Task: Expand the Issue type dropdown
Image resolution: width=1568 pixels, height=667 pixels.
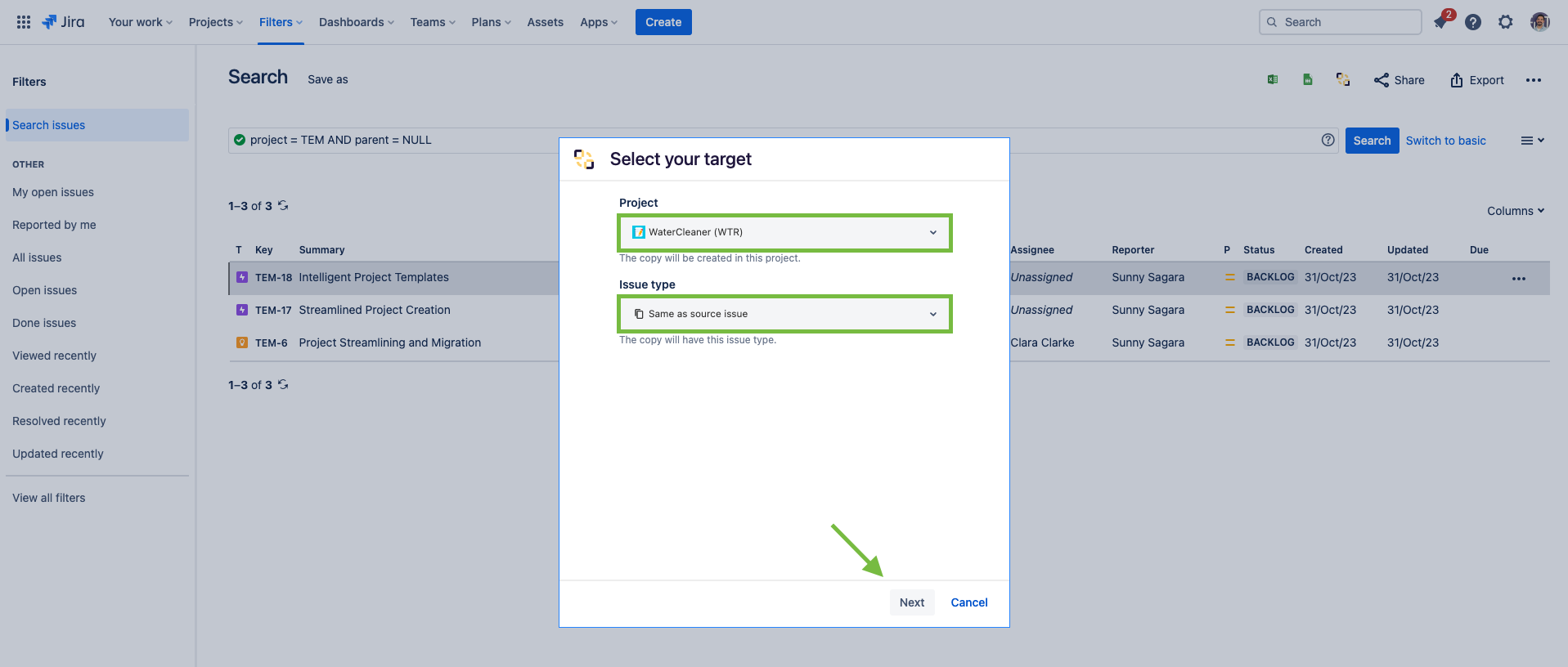Action: point(784,314)
